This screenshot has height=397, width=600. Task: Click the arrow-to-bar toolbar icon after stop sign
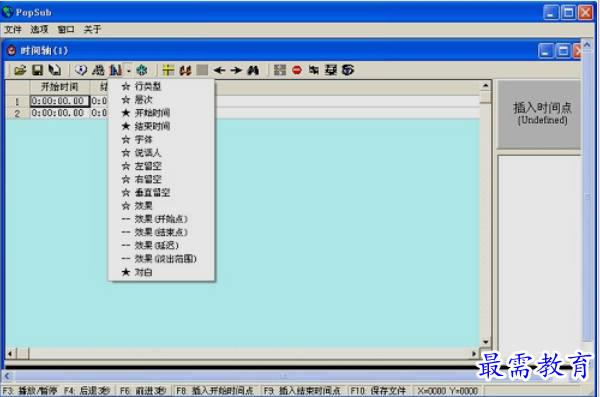pyautogui.click(x=314, y=70)
